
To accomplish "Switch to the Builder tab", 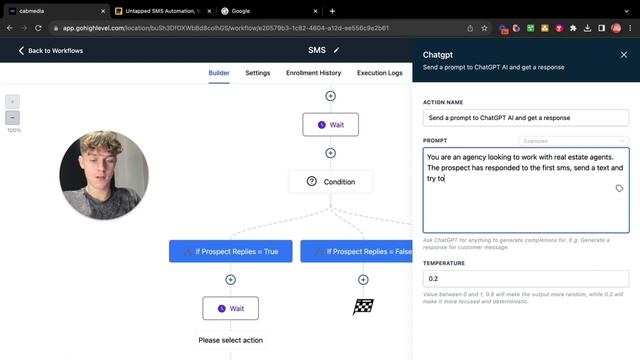I will 219,73.
